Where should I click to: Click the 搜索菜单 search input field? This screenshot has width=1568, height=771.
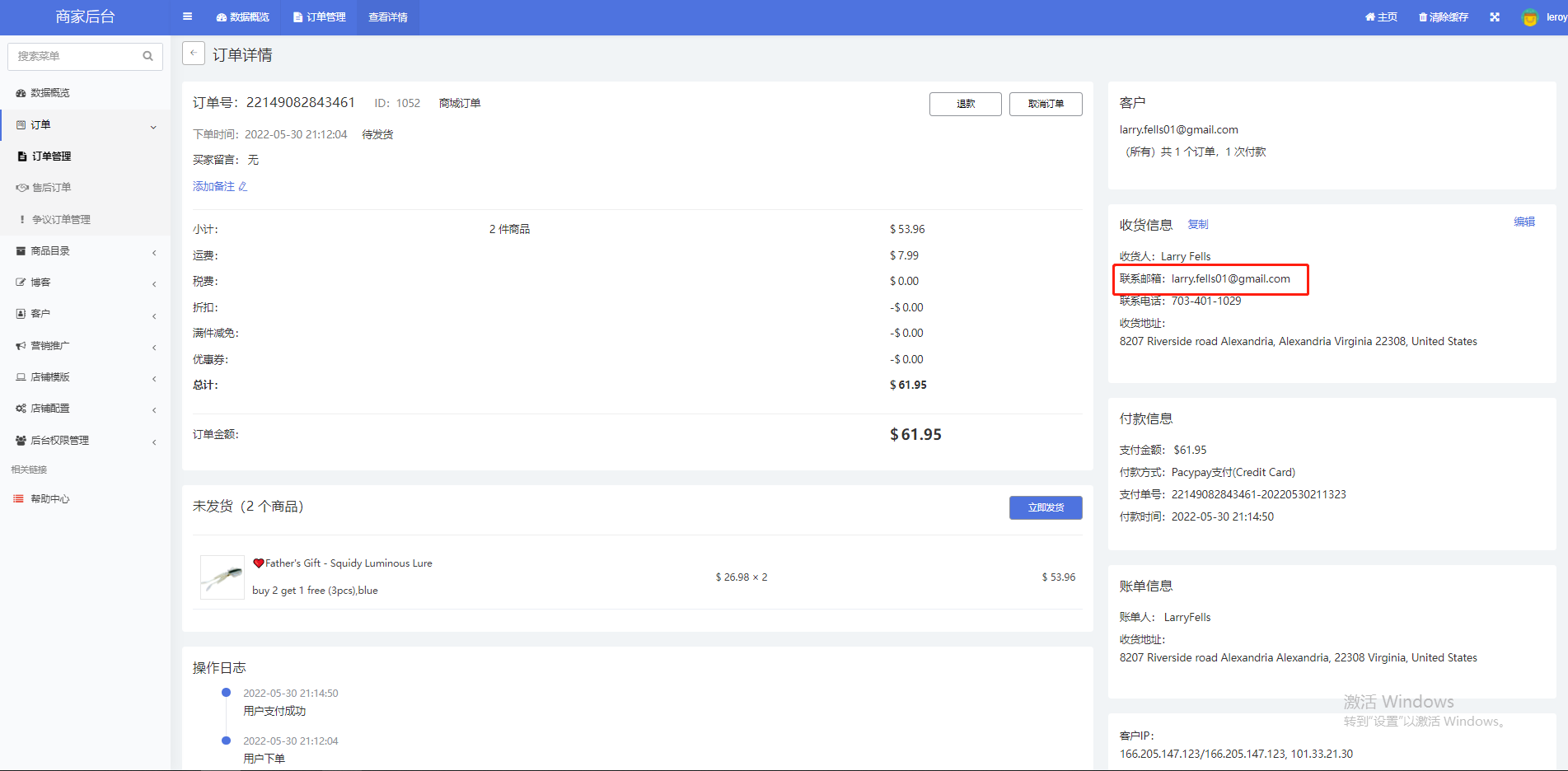[x=76, y=56]
